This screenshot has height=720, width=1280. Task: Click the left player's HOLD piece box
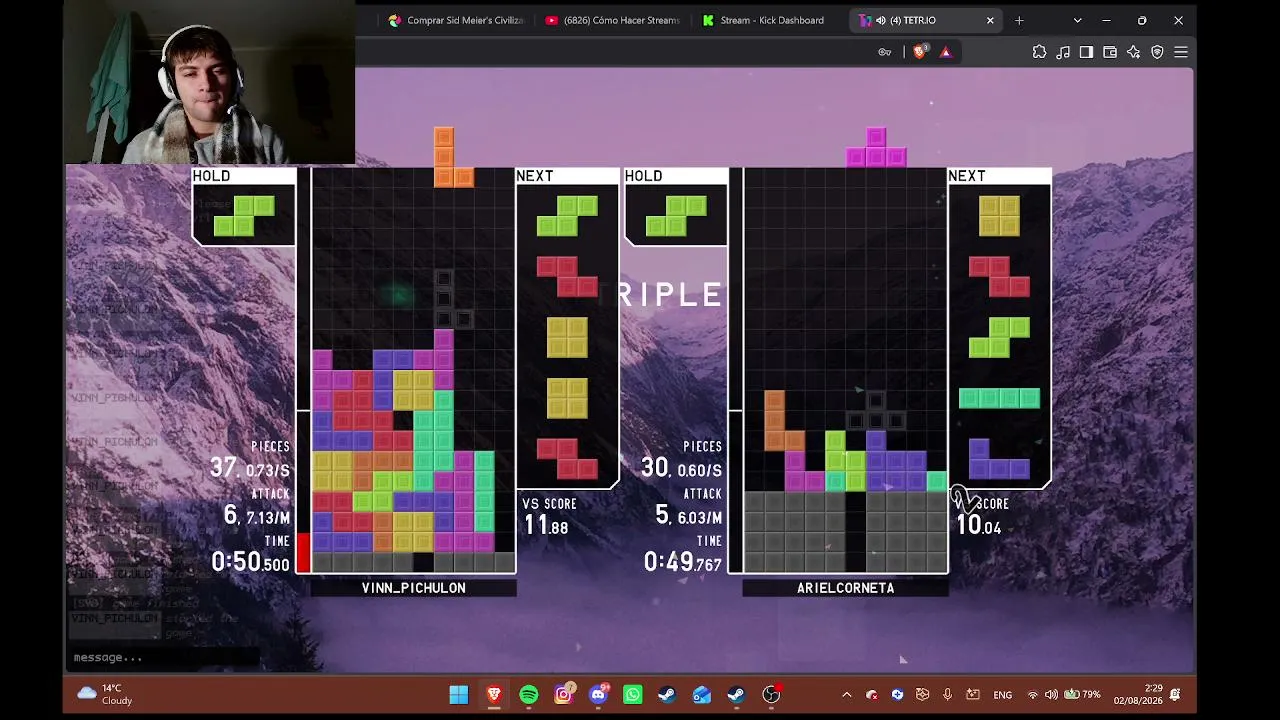point(244,206)
